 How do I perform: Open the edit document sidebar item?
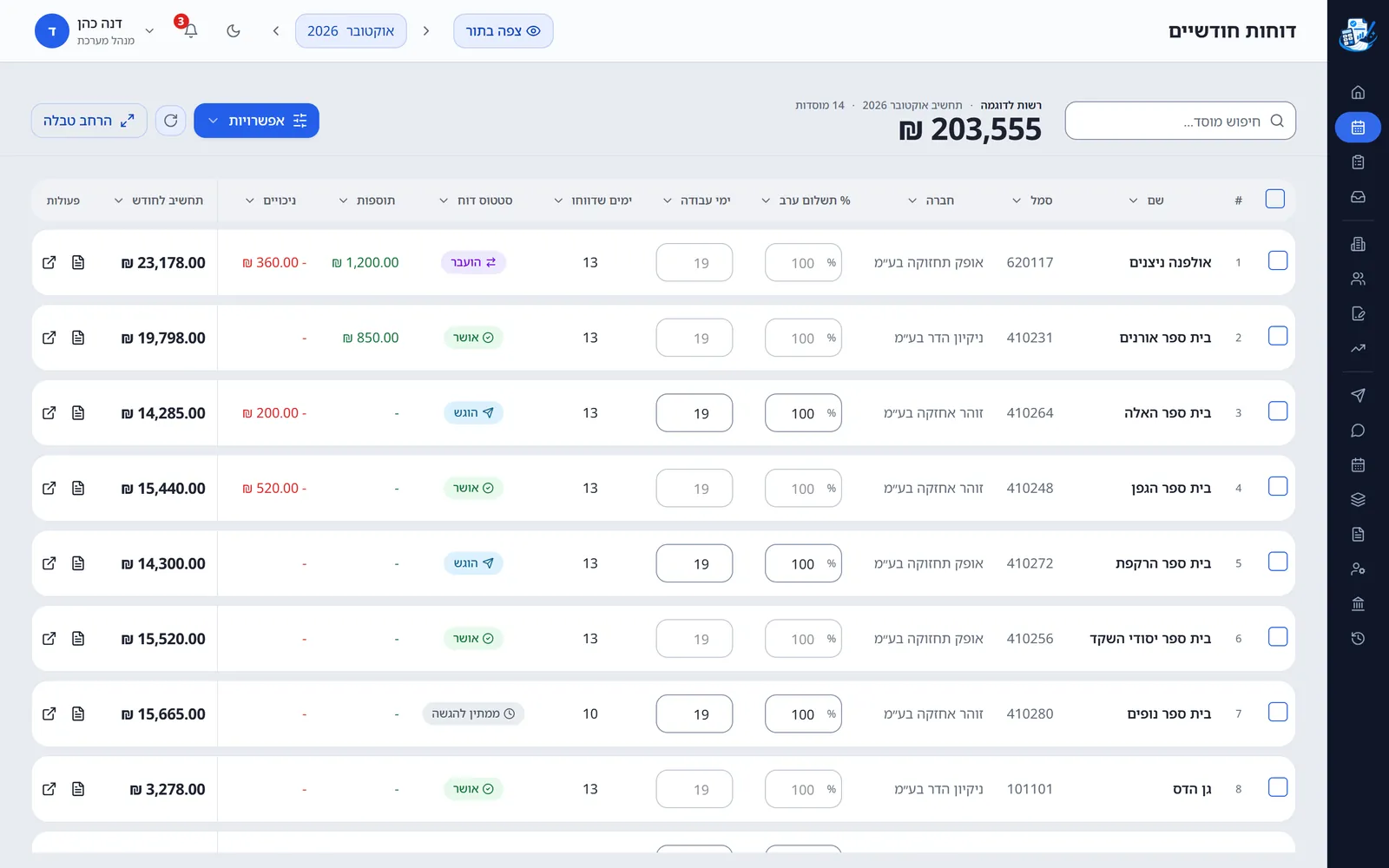tap(1358, 313)
